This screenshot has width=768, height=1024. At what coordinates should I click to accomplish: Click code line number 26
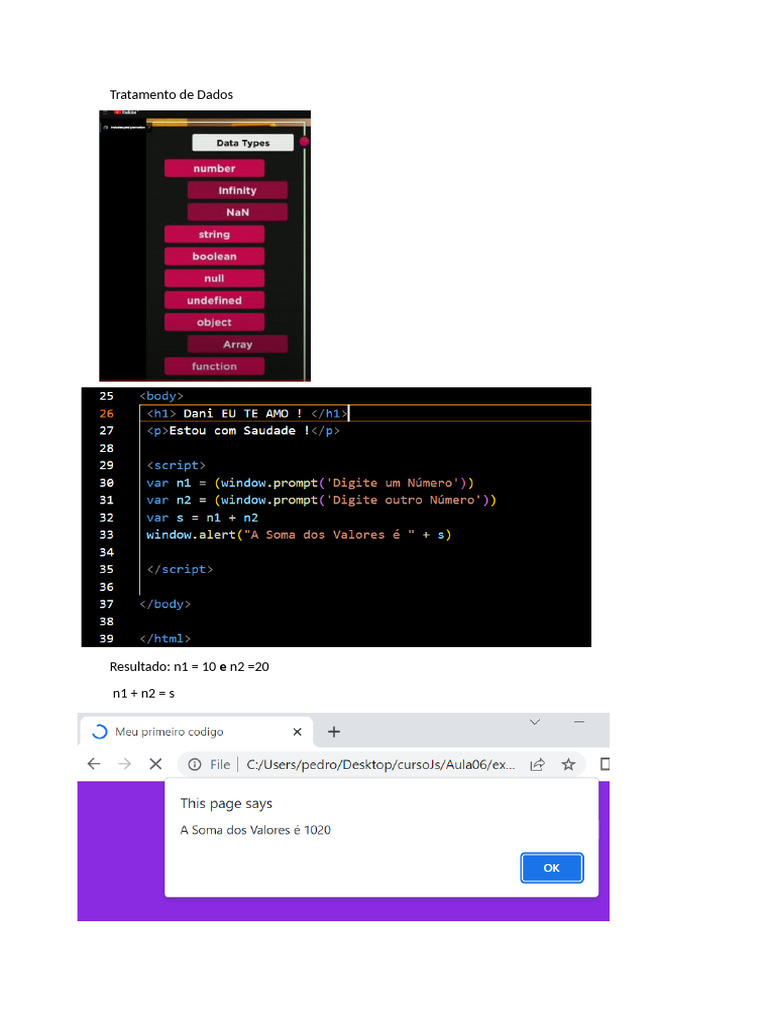(x=106, y=413)
